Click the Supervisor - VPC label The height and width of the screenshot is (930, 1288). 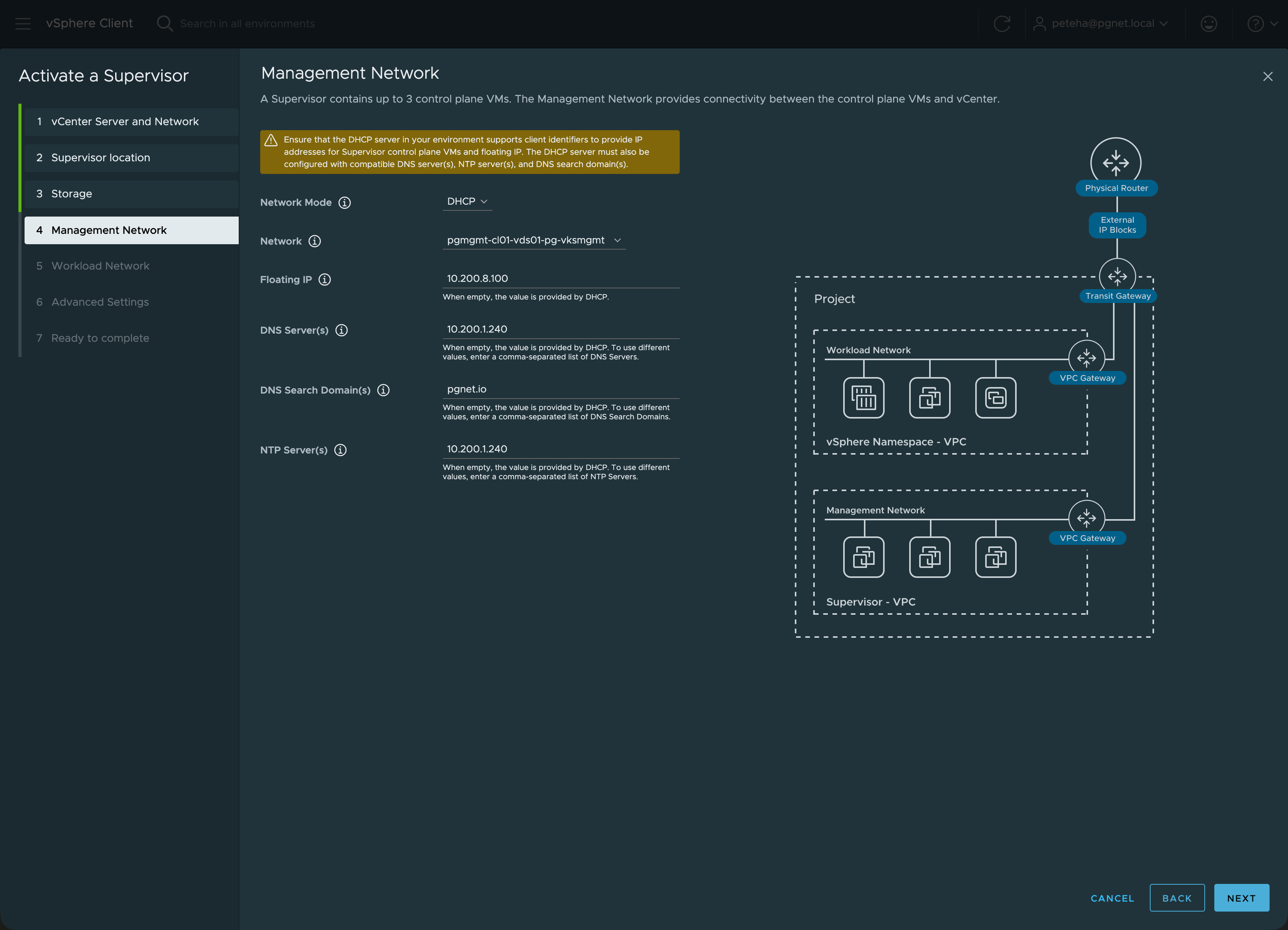click(x=870, y=602)
